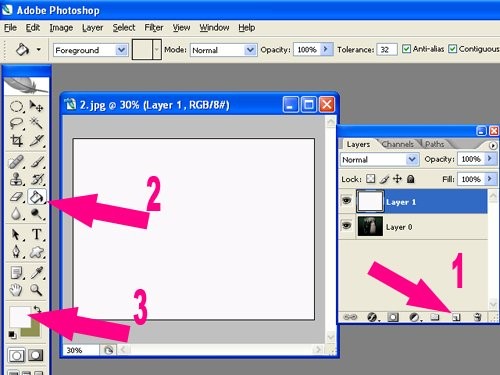Screen dimensions: 500x375
Task: Select the Magic Wand tool
Action: pyautogui.click(x=36, y=123)
